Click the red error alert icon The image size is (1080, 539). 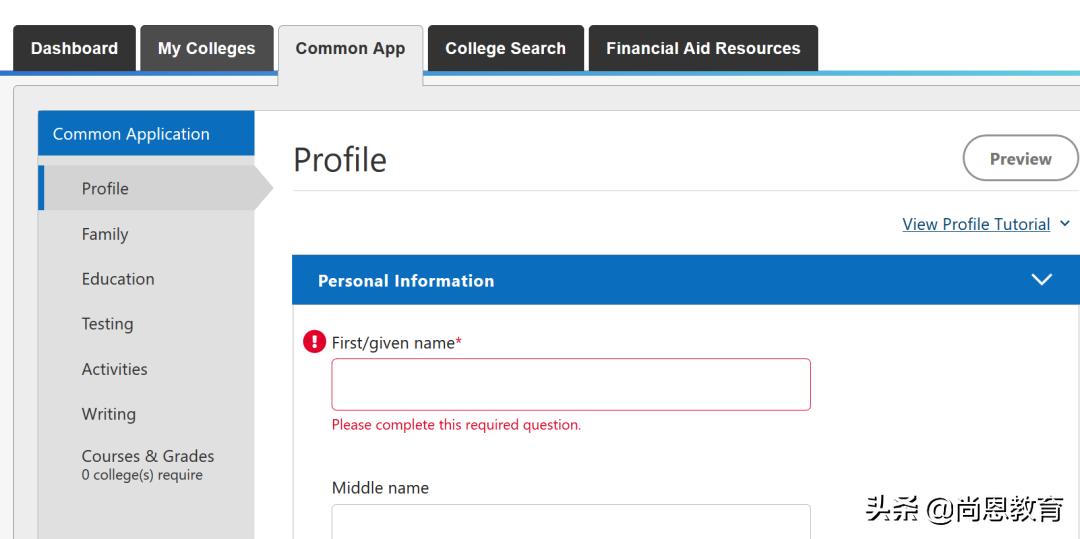tap(314, 342)
